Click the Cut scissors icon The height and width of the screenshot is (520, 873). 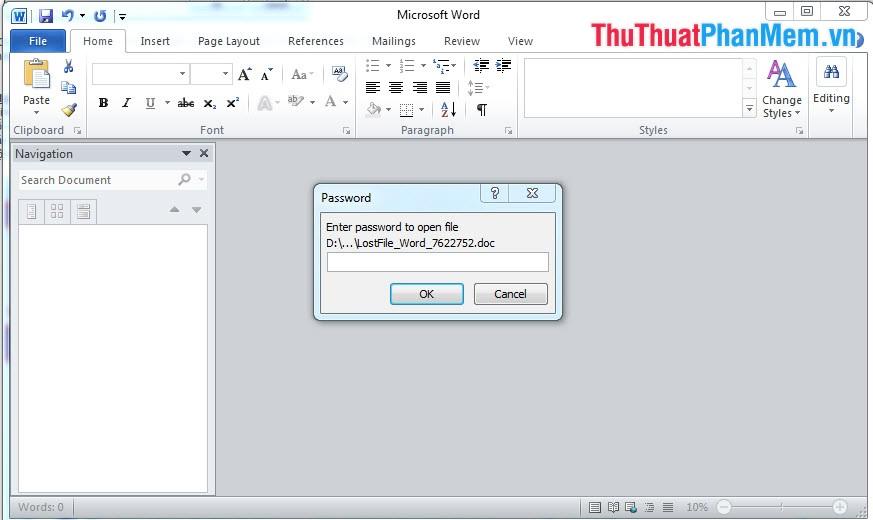coord(68,66)
